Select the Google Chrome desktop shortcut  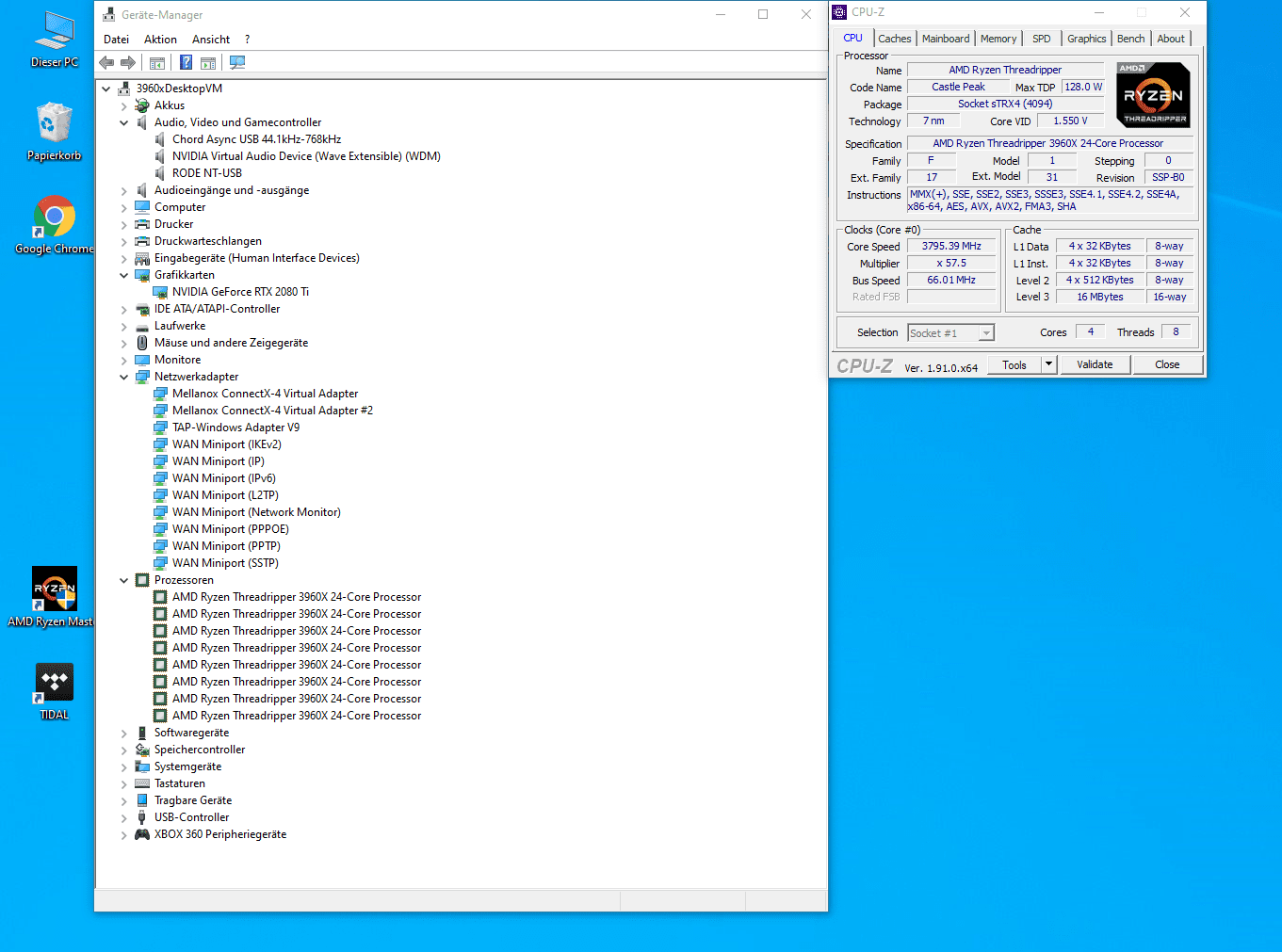coord(54,225)
